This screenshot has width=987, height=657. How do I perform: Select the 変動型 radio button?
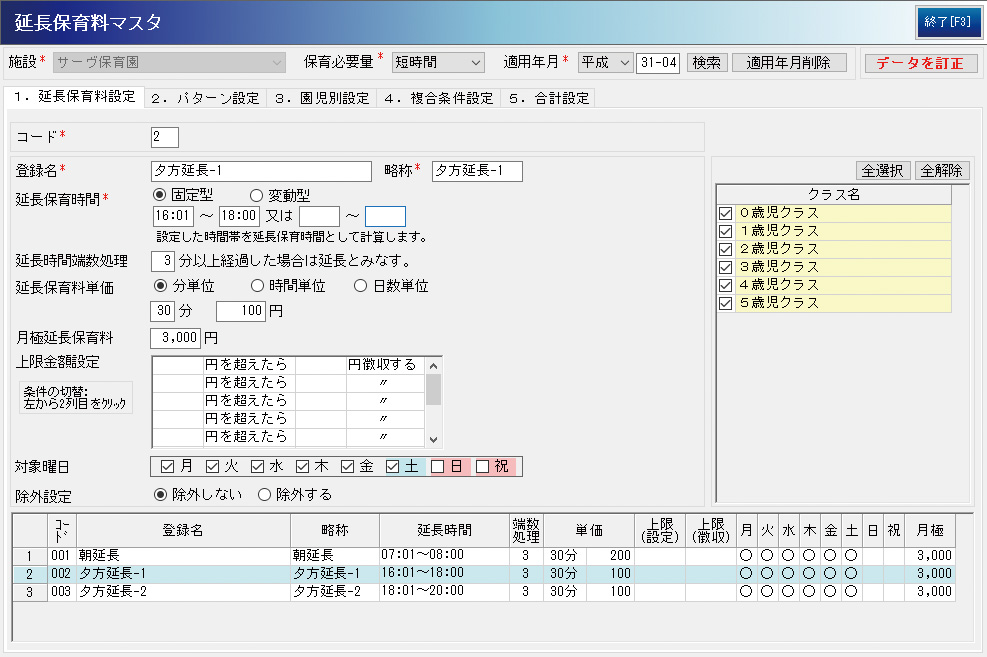click(x=256, y=195)
